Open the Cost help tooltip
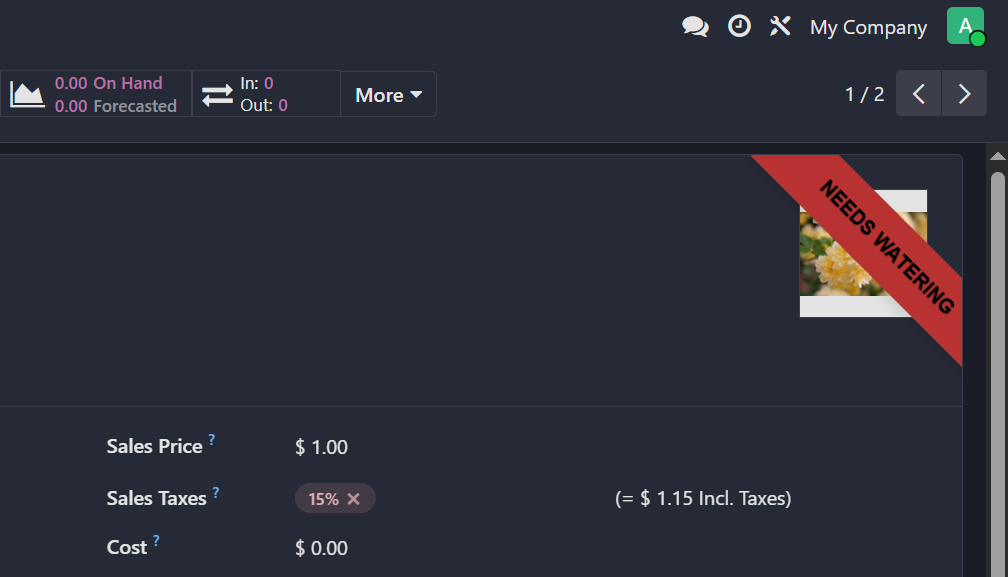This screenshot has height=577, width=1008. coord(156,541)
